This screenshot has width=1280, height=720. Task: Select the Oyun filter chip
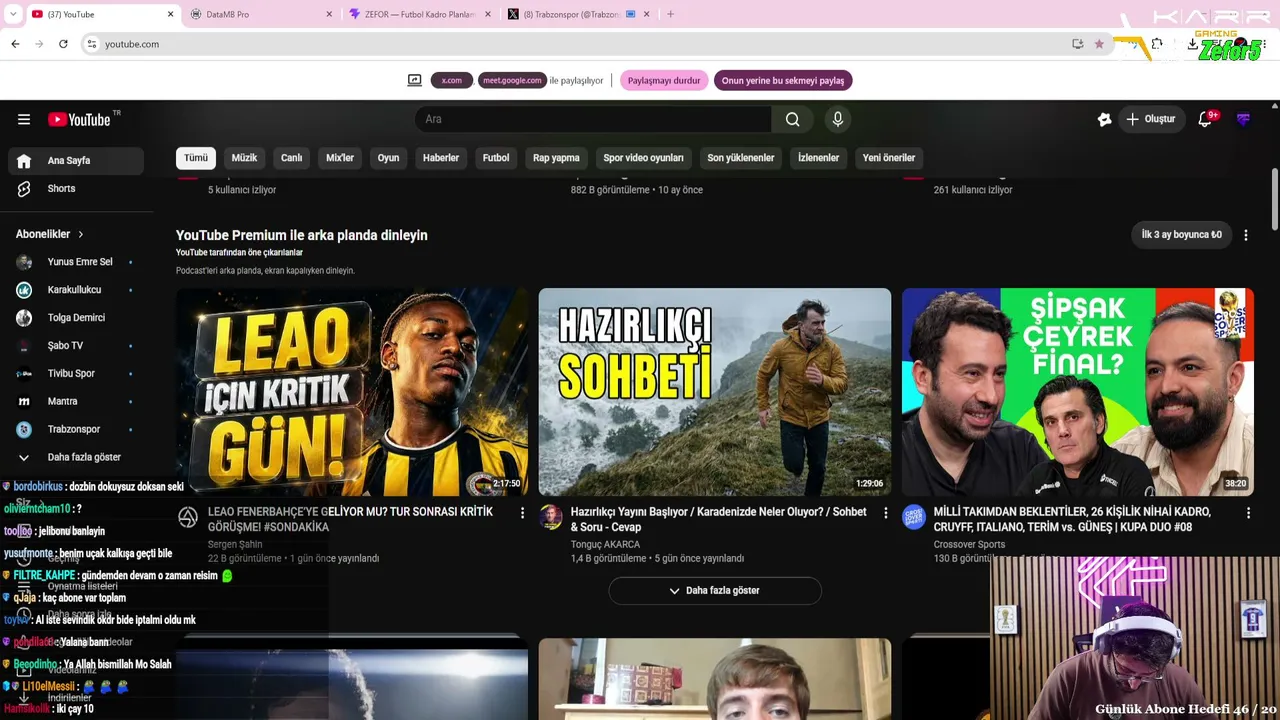tap(388, 158)
